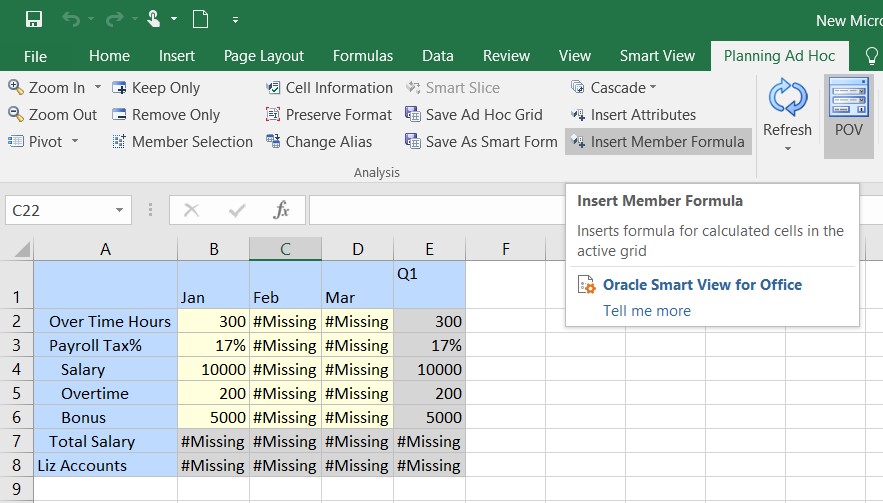Toggle Preserve Format option

(329, 115)
